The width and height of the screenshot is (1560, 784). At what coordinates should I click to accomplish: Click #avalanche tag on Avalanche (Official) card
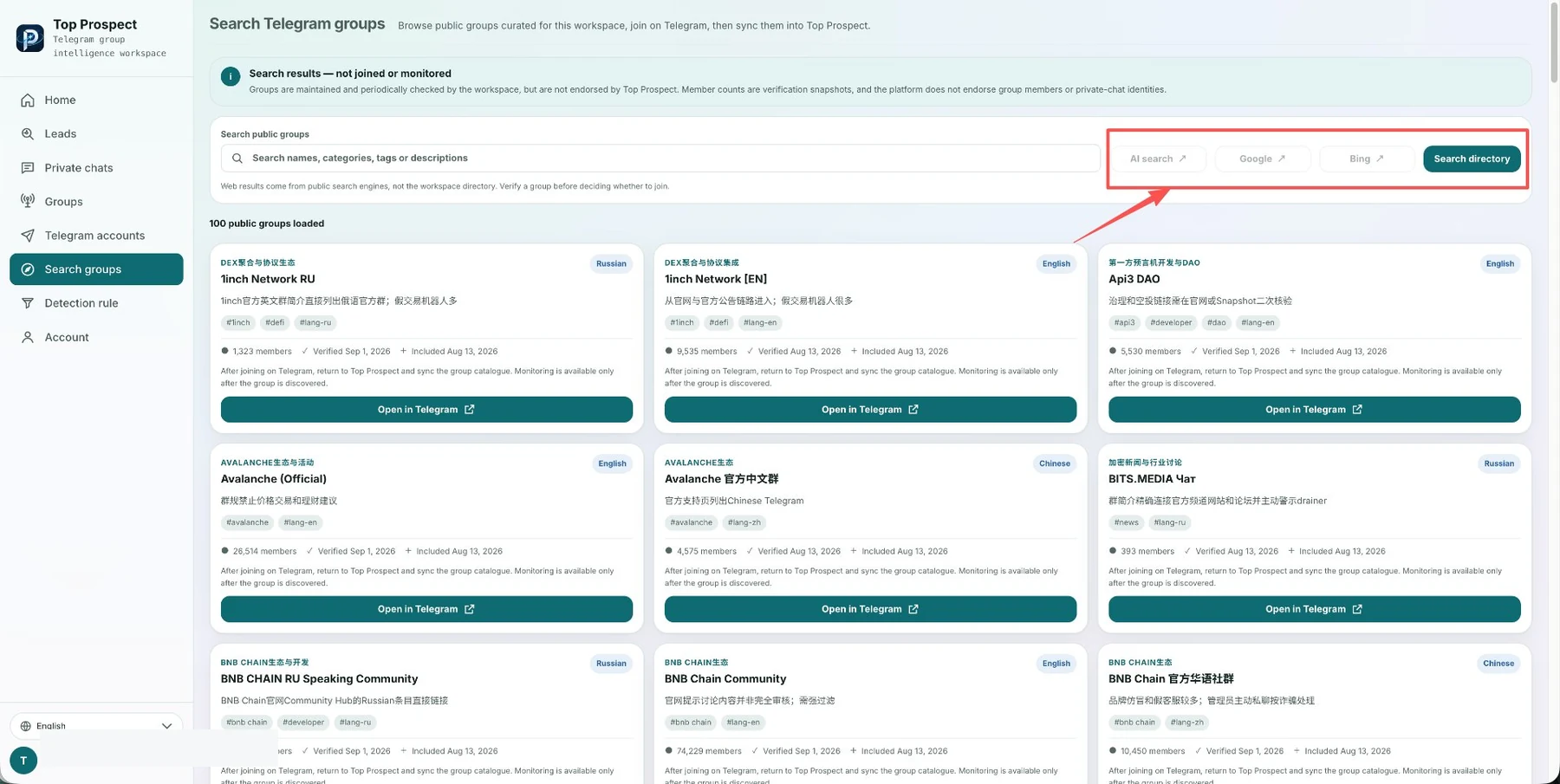247,522
